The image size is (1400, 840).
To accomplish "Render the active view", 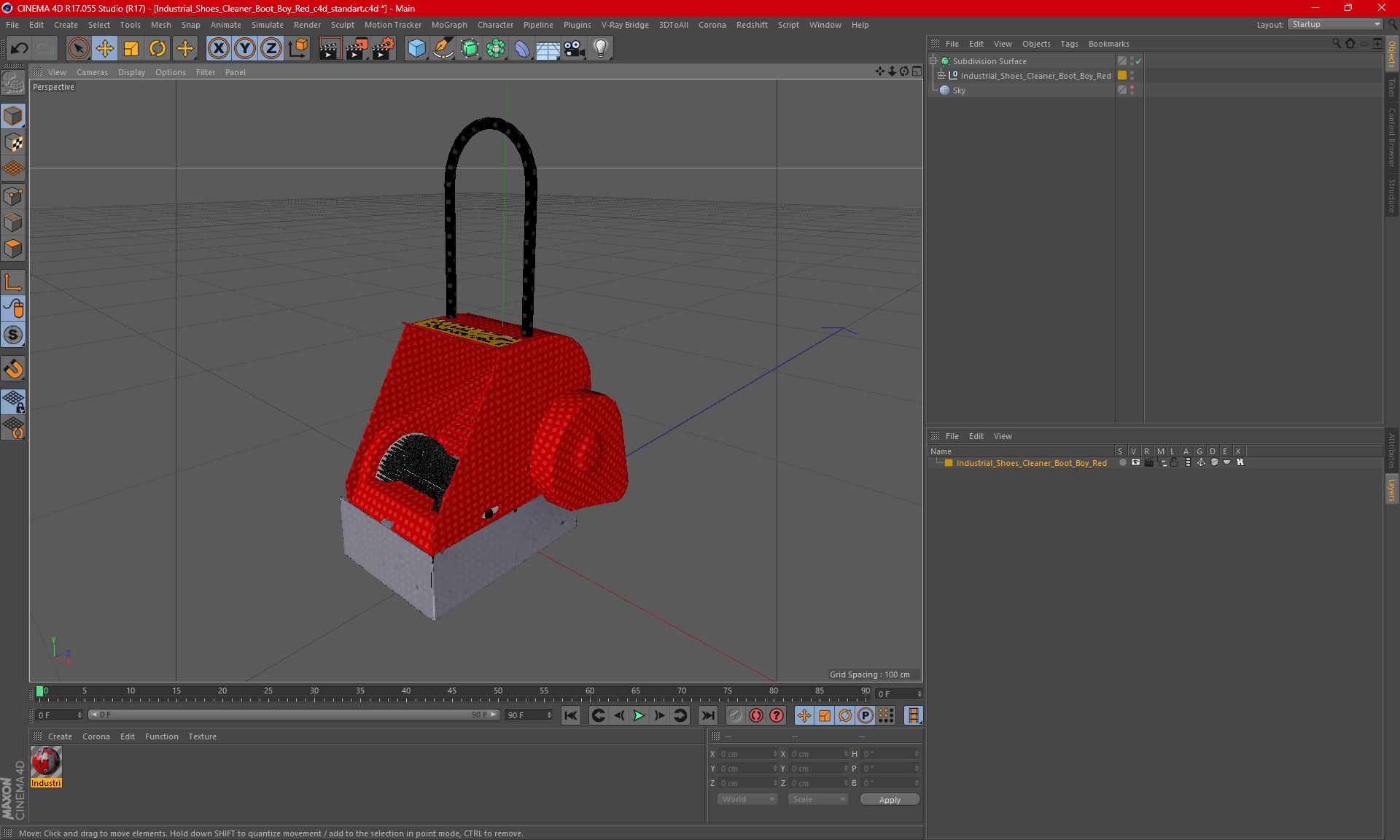I will pos(330,49).
